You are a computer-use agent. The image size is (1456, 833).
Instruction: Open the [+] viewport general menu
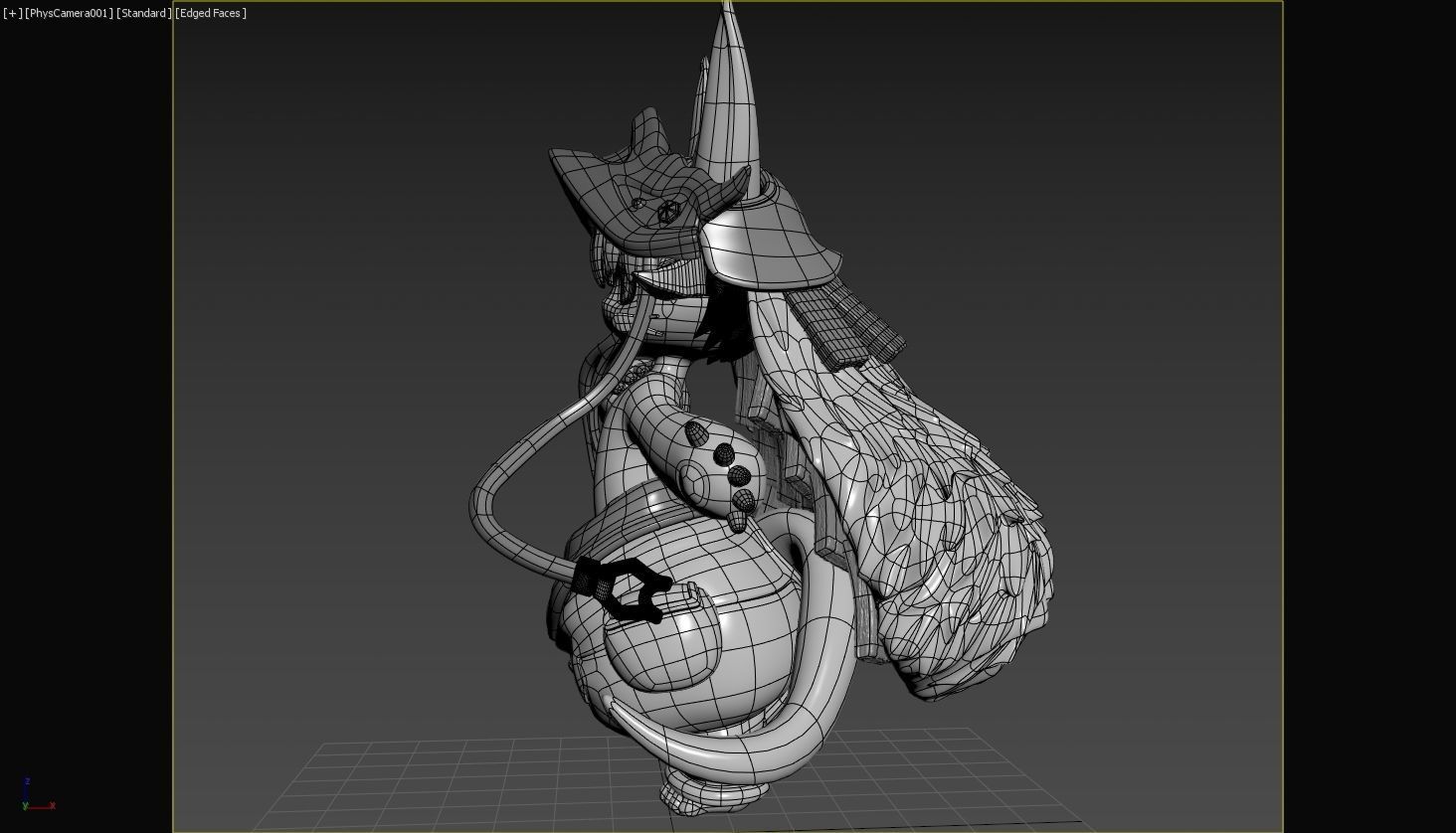12,13
